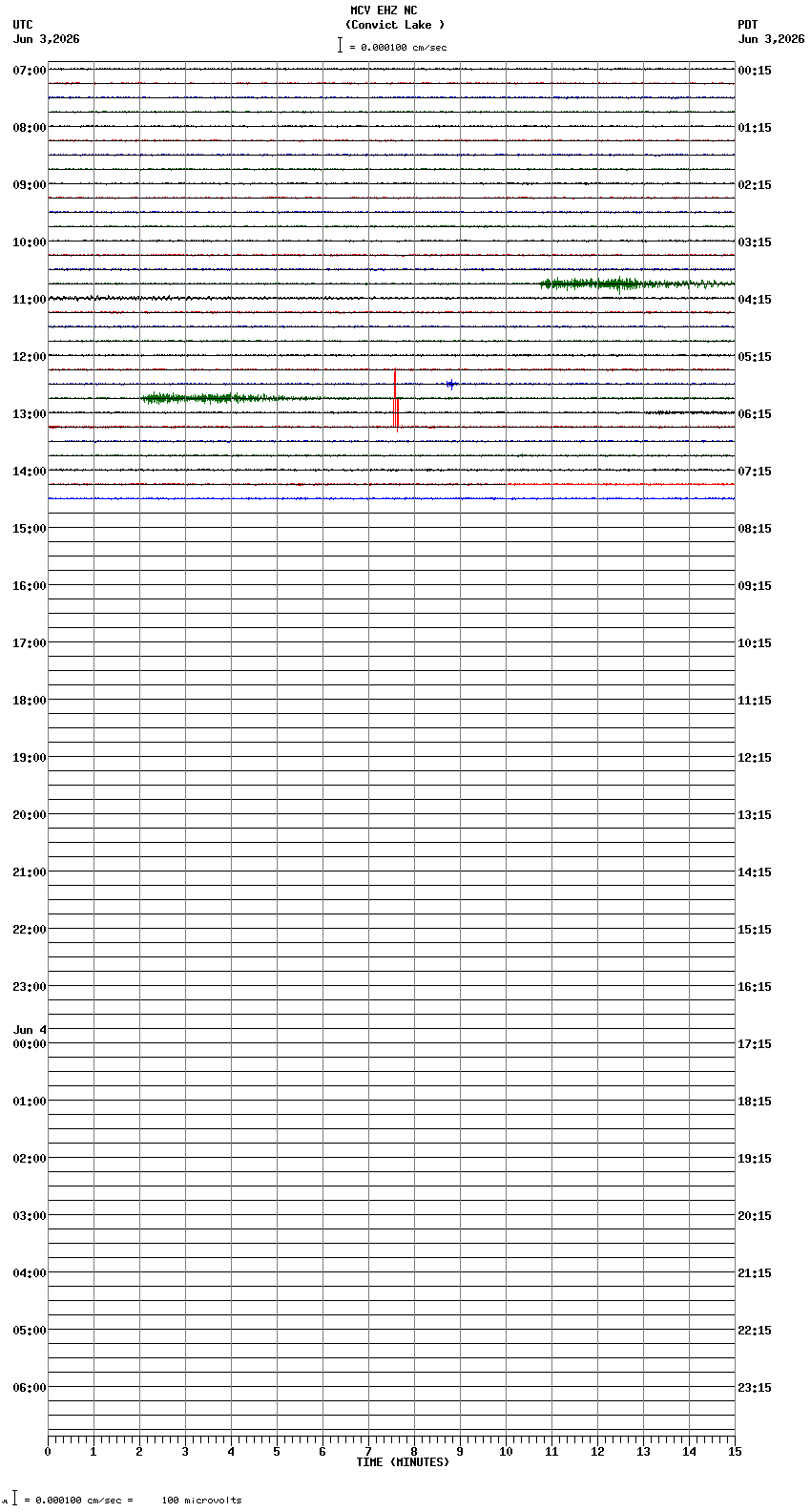Click the '0' tick on the minutes axis
Viewport: 811px width, 1512px height.
pos(48,1452)
